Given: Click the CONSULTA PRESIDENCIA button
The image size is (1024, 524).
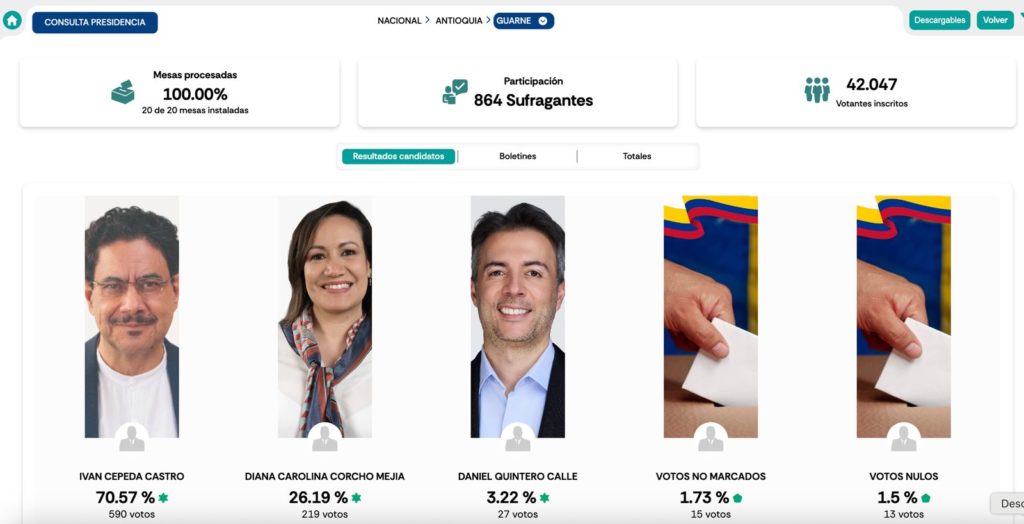Looking at the screenshot, I should [x=95, y=22].
